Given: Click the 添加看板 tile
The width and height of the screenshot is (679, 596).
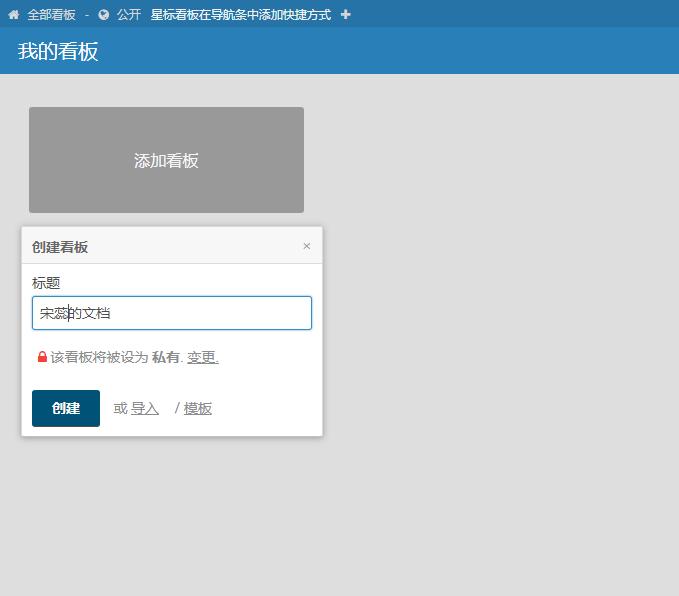Looking at the screenshot, I should (166, 160).
